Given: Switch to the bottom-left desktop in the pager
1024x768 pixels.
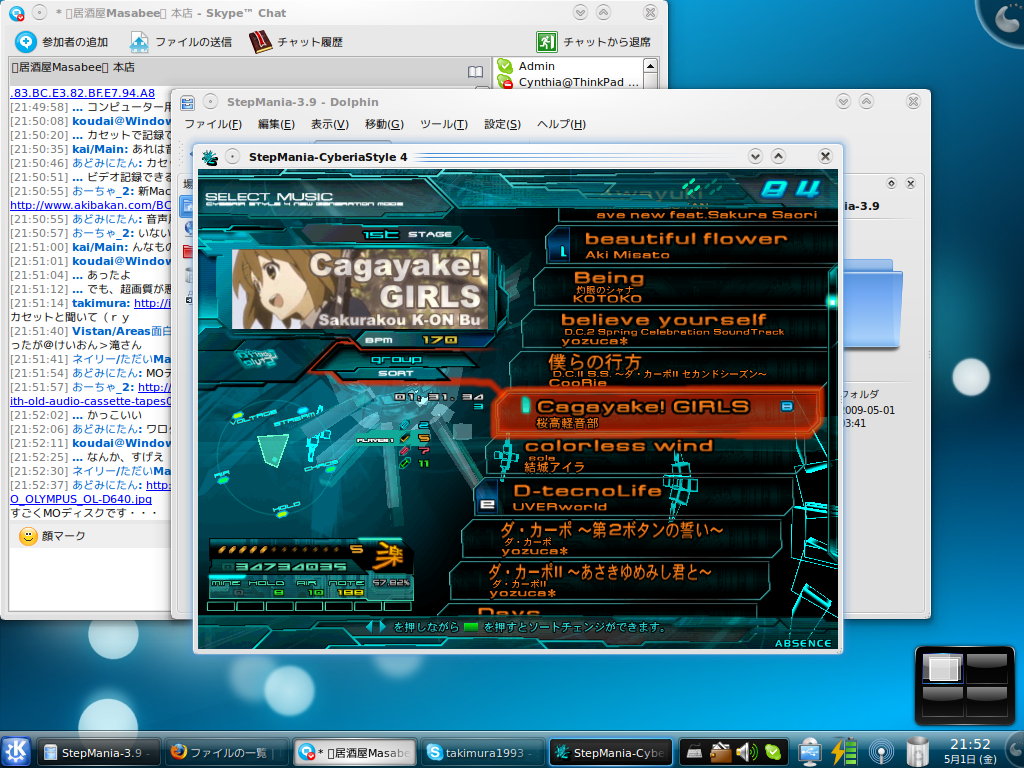Looking at the screenshot, I should 944,701.
